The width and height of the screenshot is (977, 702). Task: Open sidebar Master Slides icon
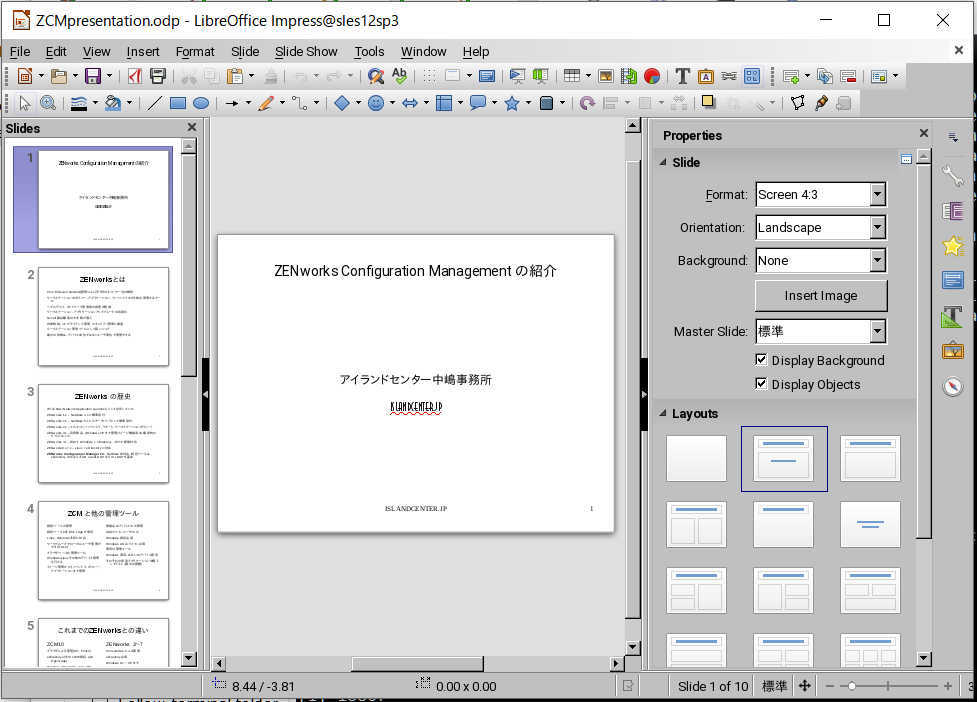(x=953, y=281)
